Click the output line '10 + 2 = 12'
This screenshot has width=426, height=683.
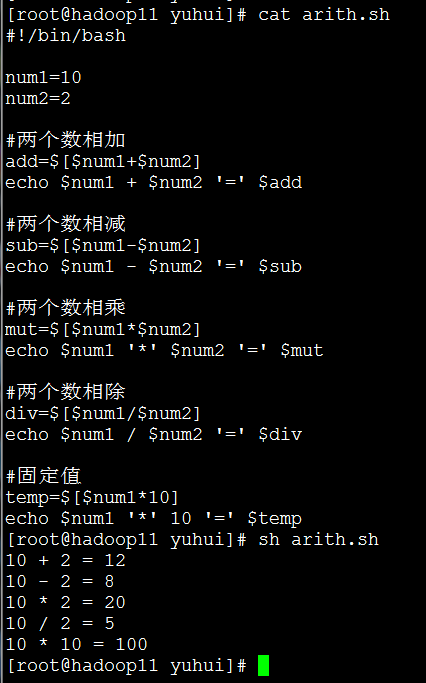coord(66,561)
